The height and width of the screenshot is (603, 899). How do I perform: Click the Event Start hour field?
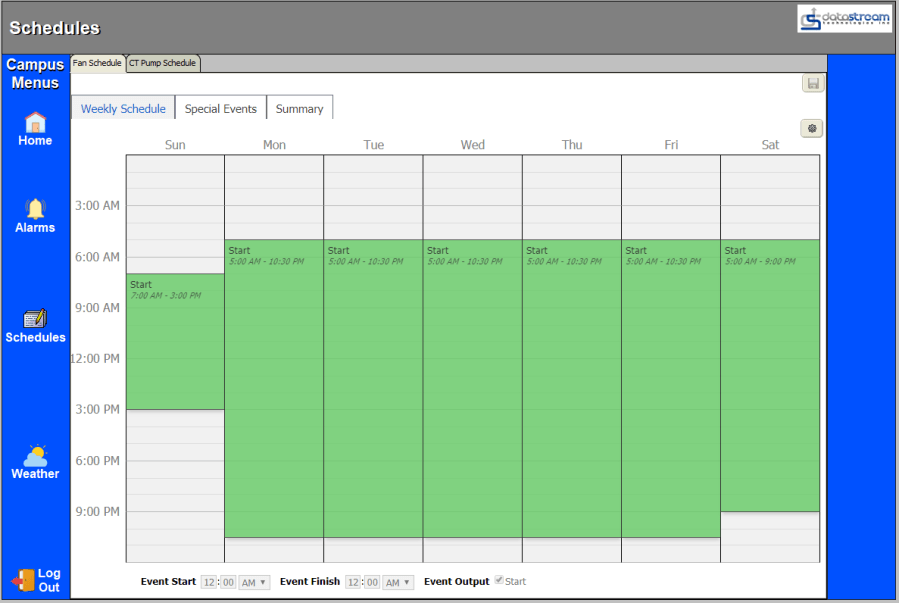(x=209, y=582)
